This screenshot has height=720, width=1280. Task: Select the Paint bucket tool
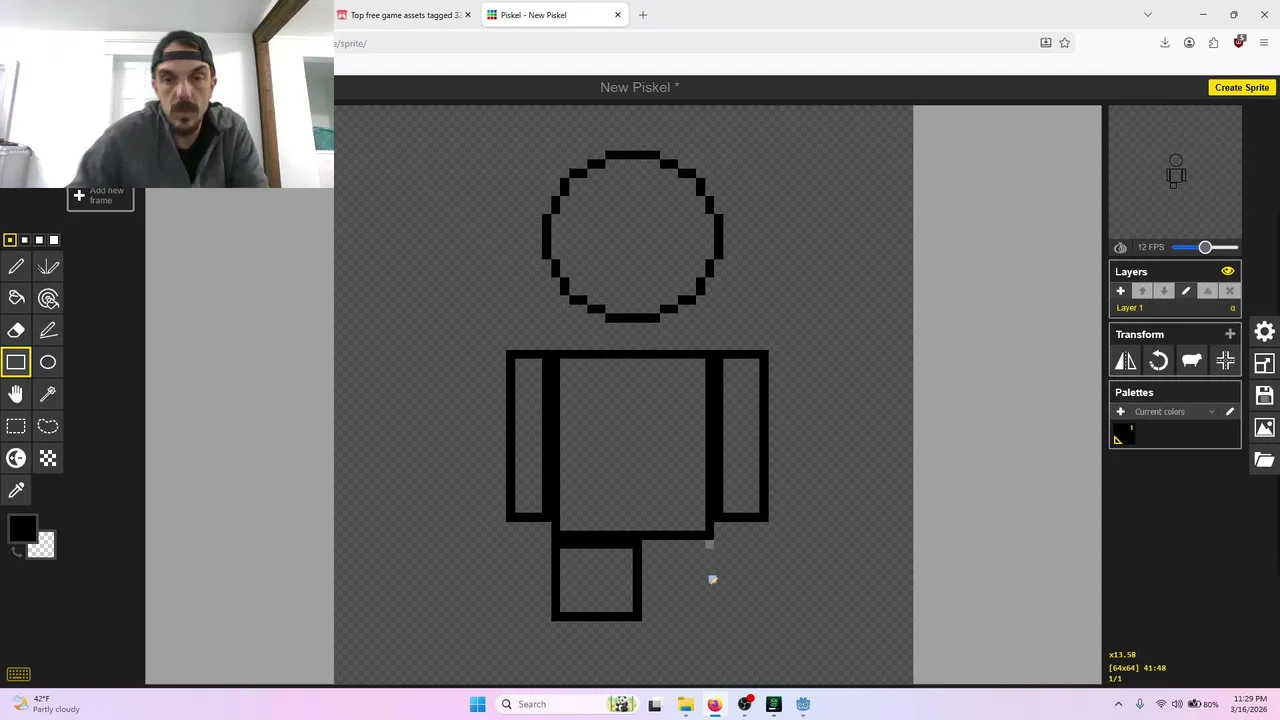16,298
